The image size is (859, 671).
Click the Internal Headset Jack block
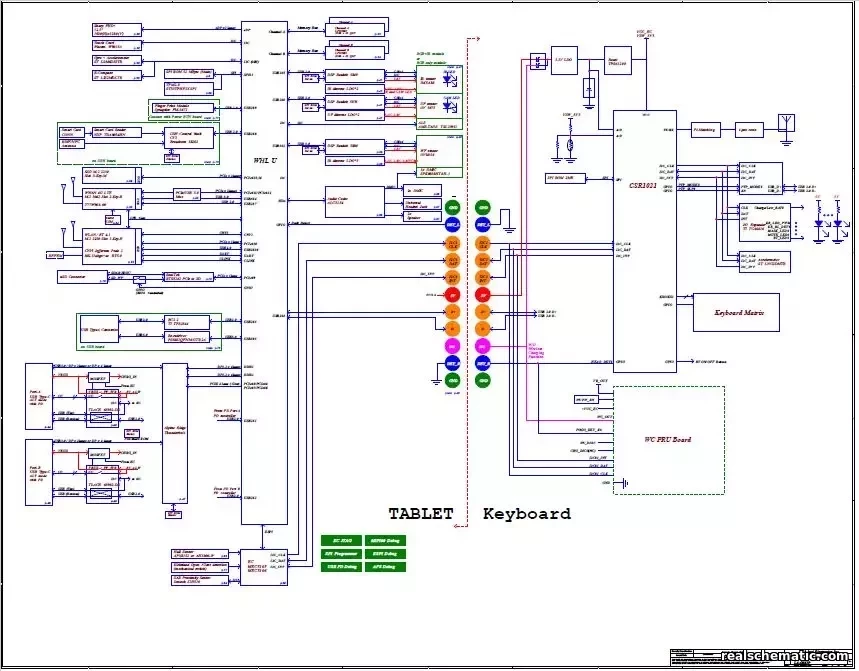pos(422,204)
